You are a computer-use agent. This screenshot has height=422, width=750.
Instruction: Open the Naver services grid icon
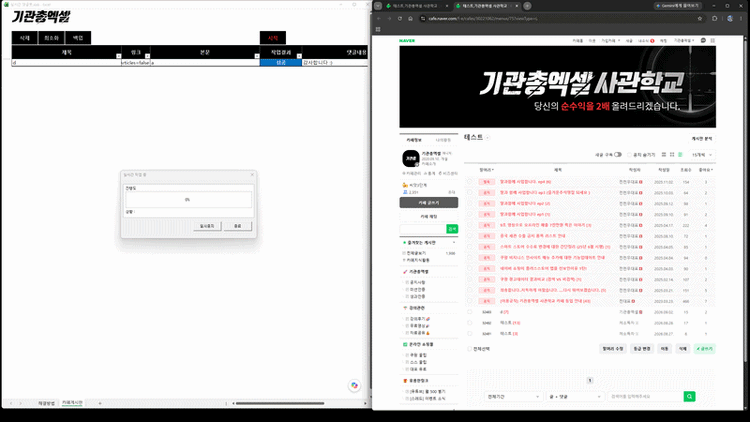coord(713,41)
